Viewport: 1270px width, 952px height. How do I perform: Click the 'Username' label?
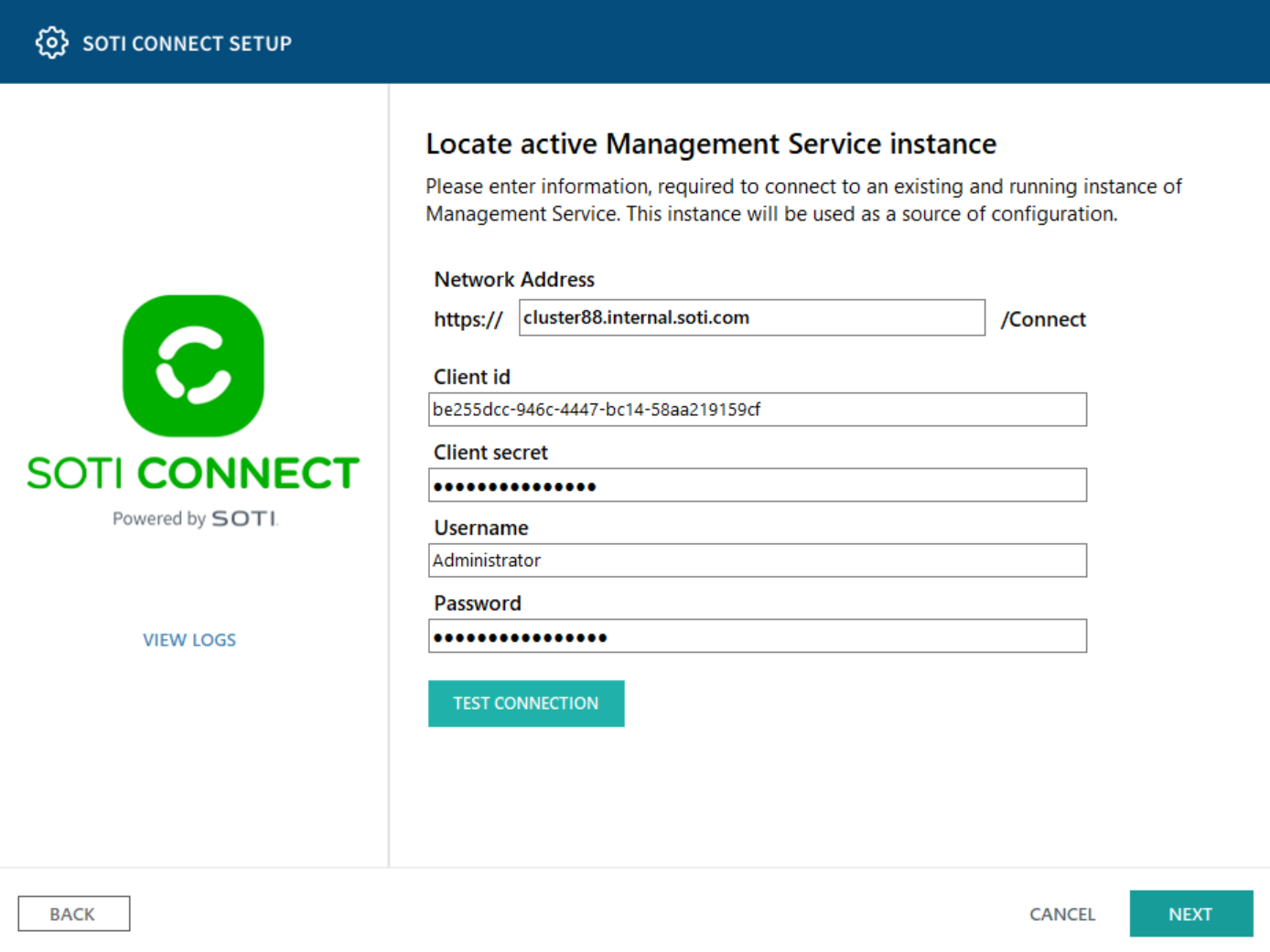[x=481, y=528]
